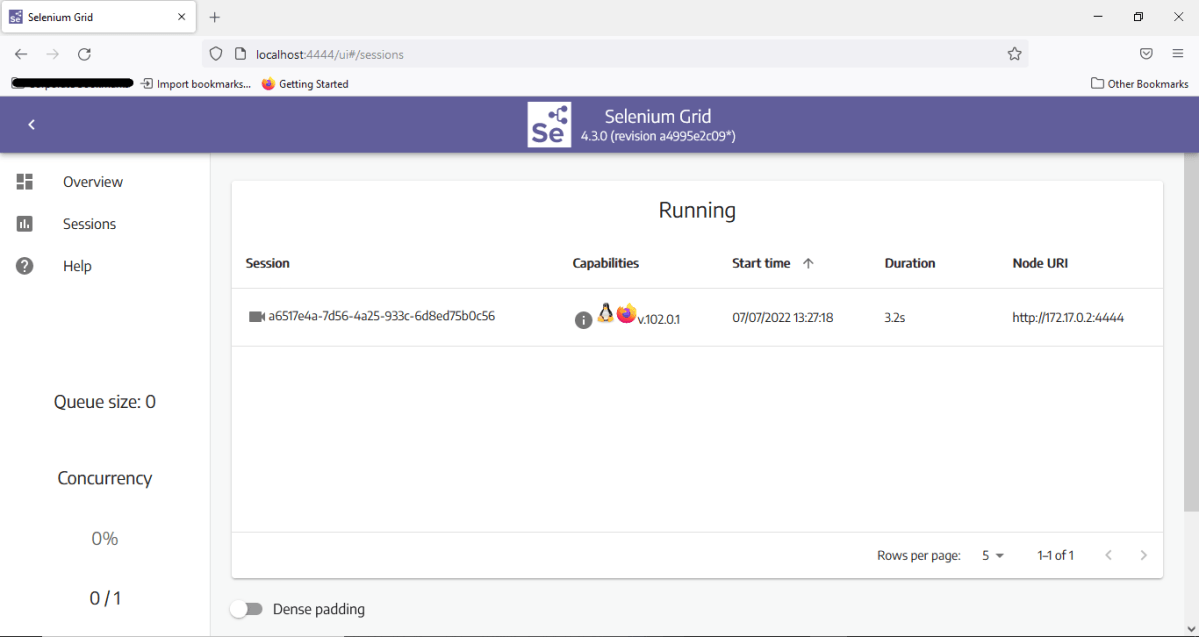Reload the page using browser refresh icon

point(84,54)
